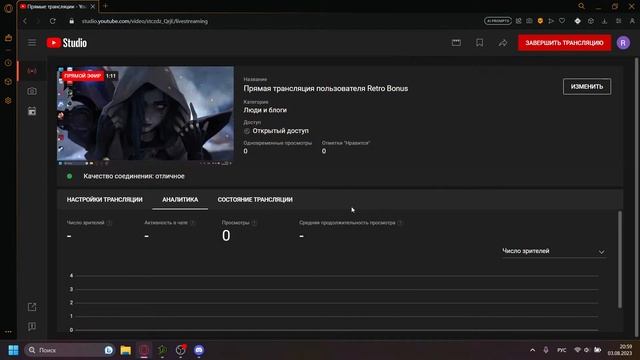Open the browser downloads icon
Screen dimensions: 640x360
pyautogui.click(x=604, y=21)
